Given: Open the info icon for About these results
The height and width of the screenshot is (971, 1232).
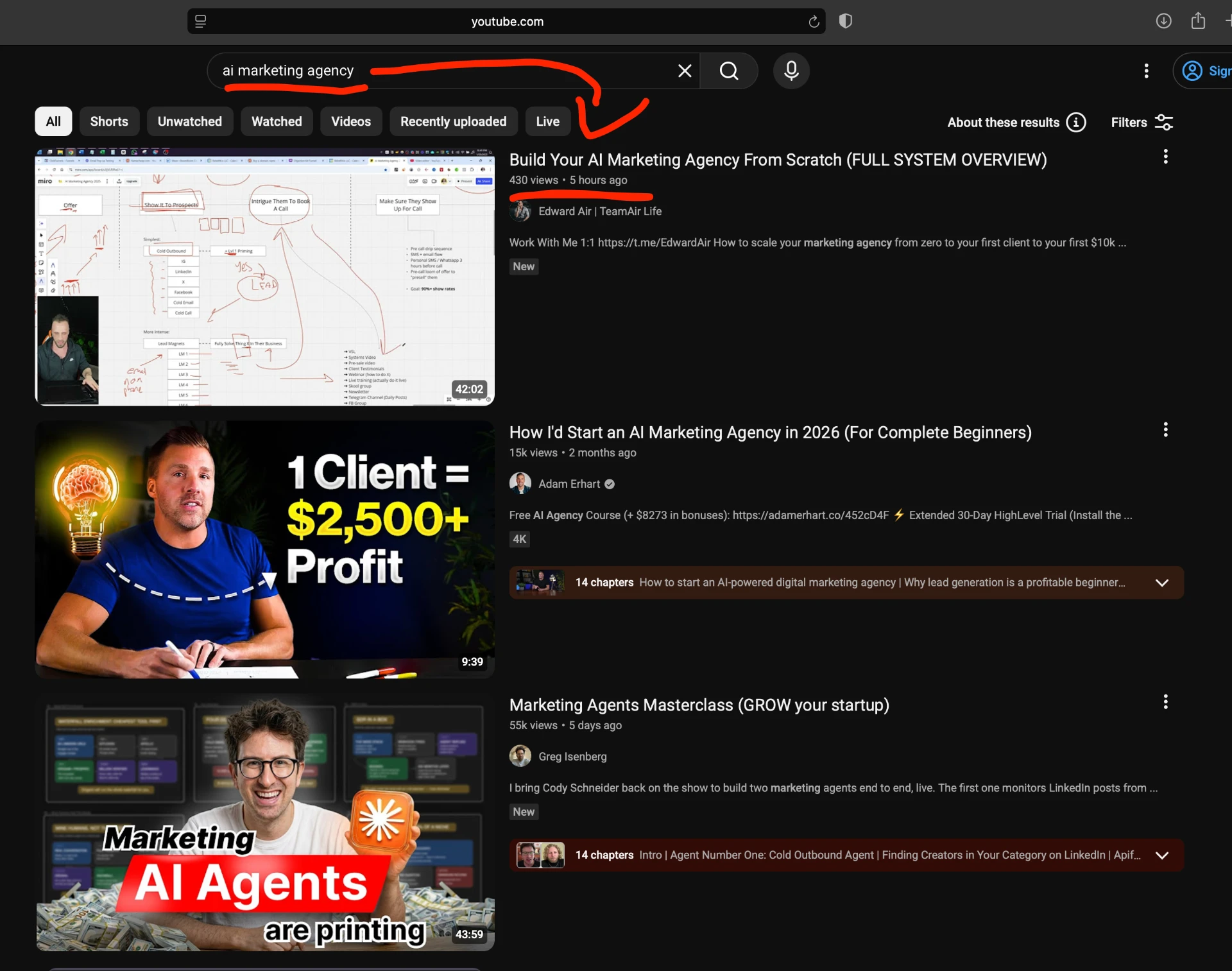Looking at the screenshot, I should click(1076, 123).
